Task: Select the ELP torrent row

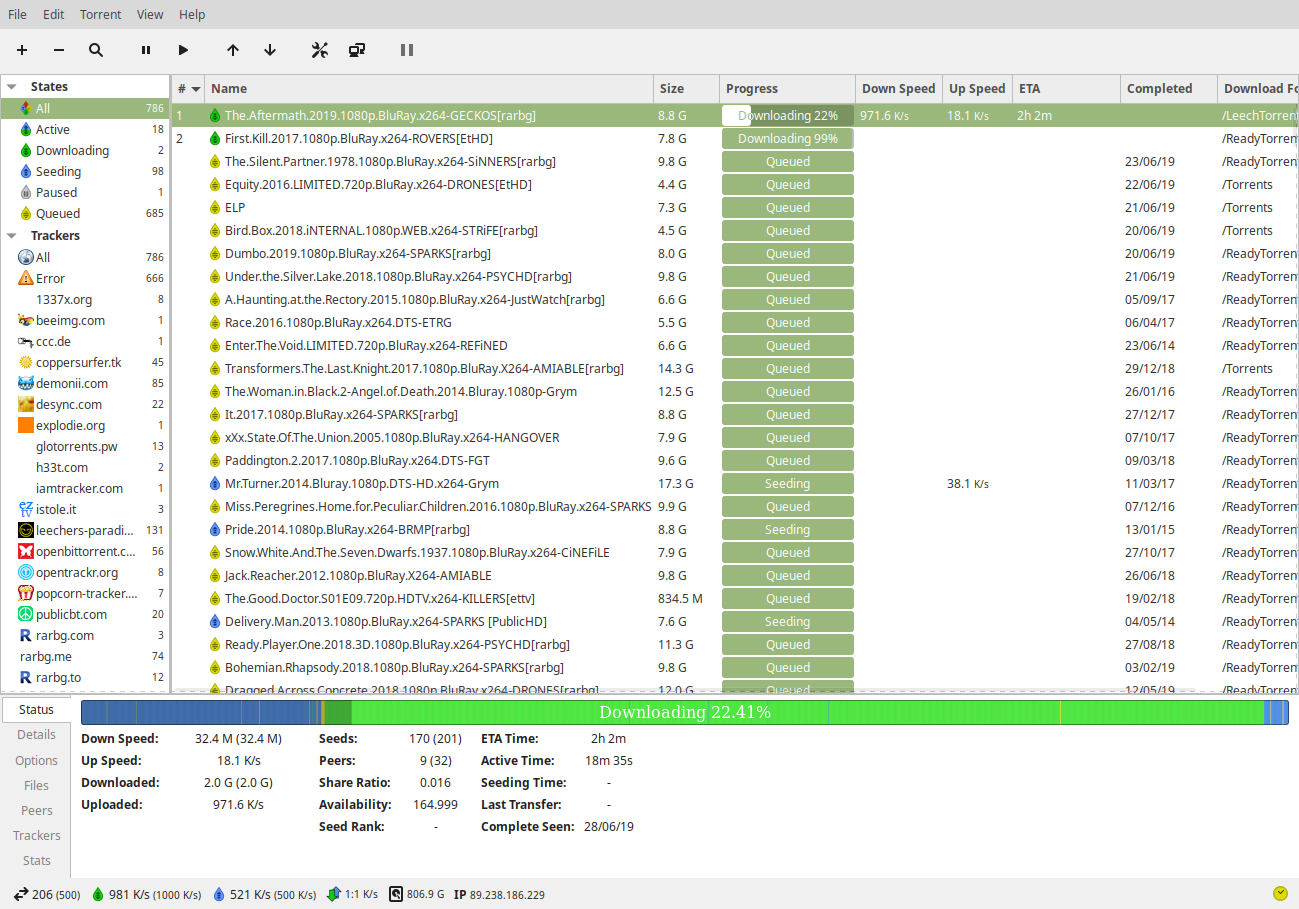Action: [735, 207]
